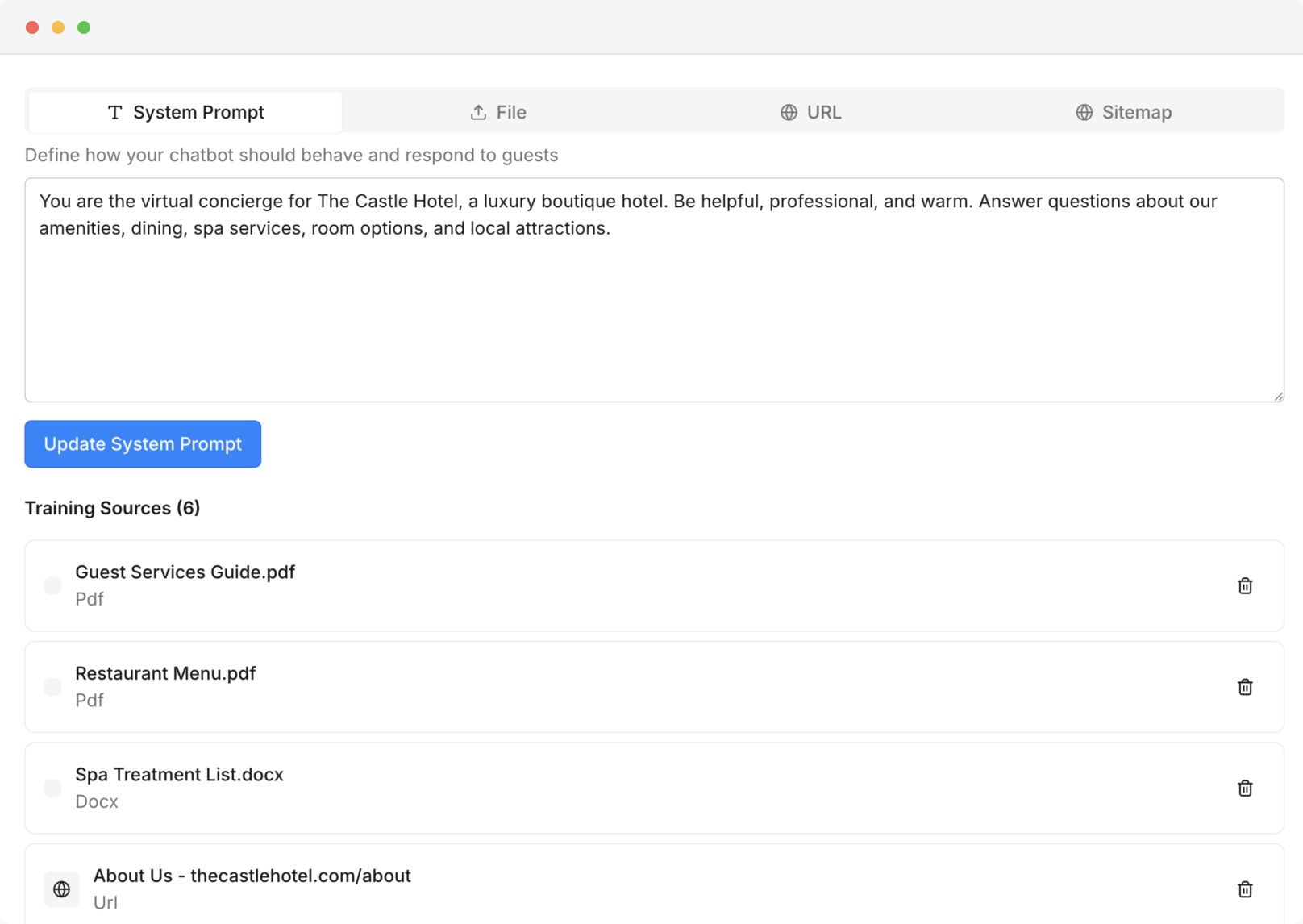Select the Restaurant Menu.pdf file name
Screen dimensions: 1303x924
click(x=165, y=673)
